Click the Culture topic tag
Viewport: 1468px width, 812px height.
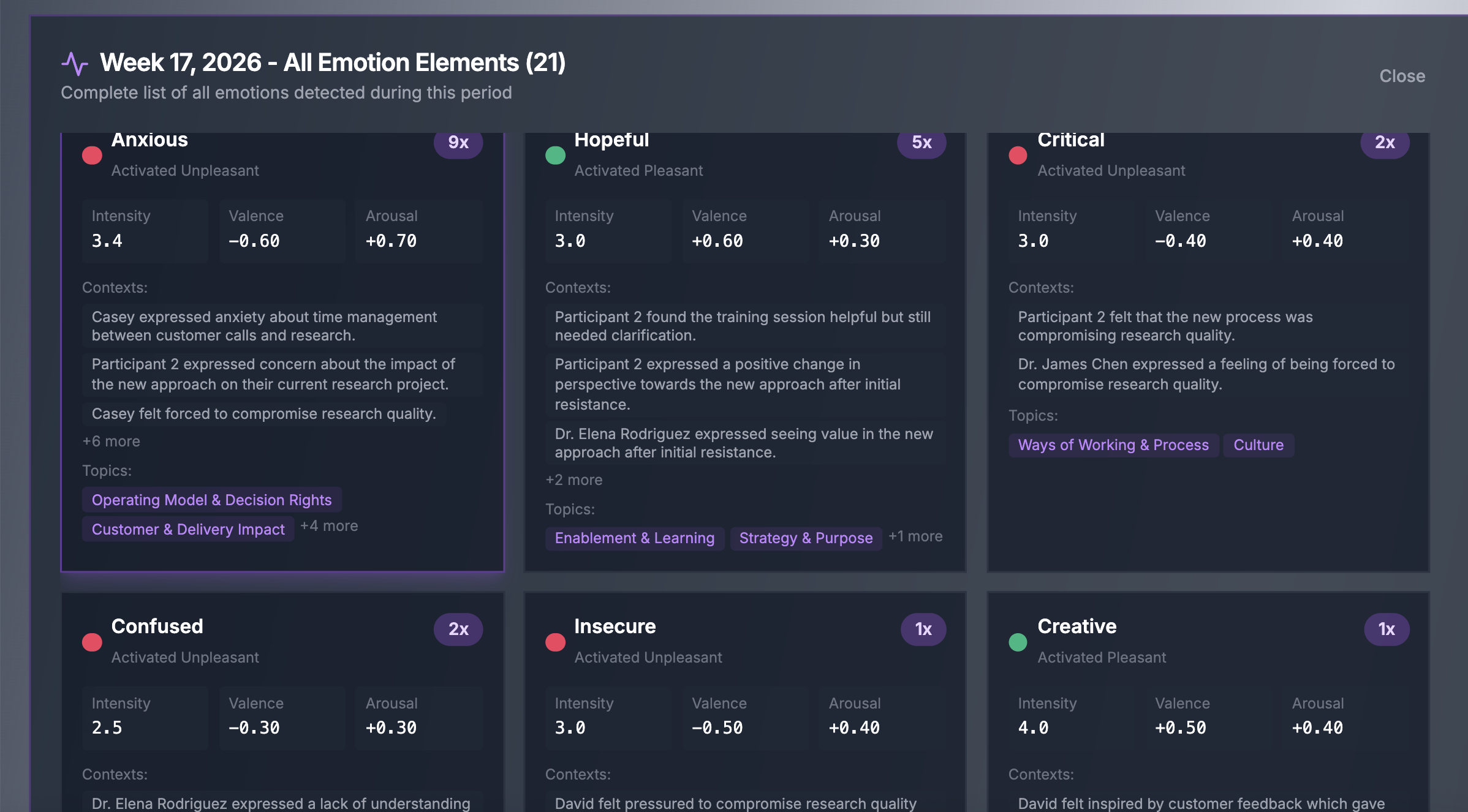pyautogui.click(x=1258, y=445)
